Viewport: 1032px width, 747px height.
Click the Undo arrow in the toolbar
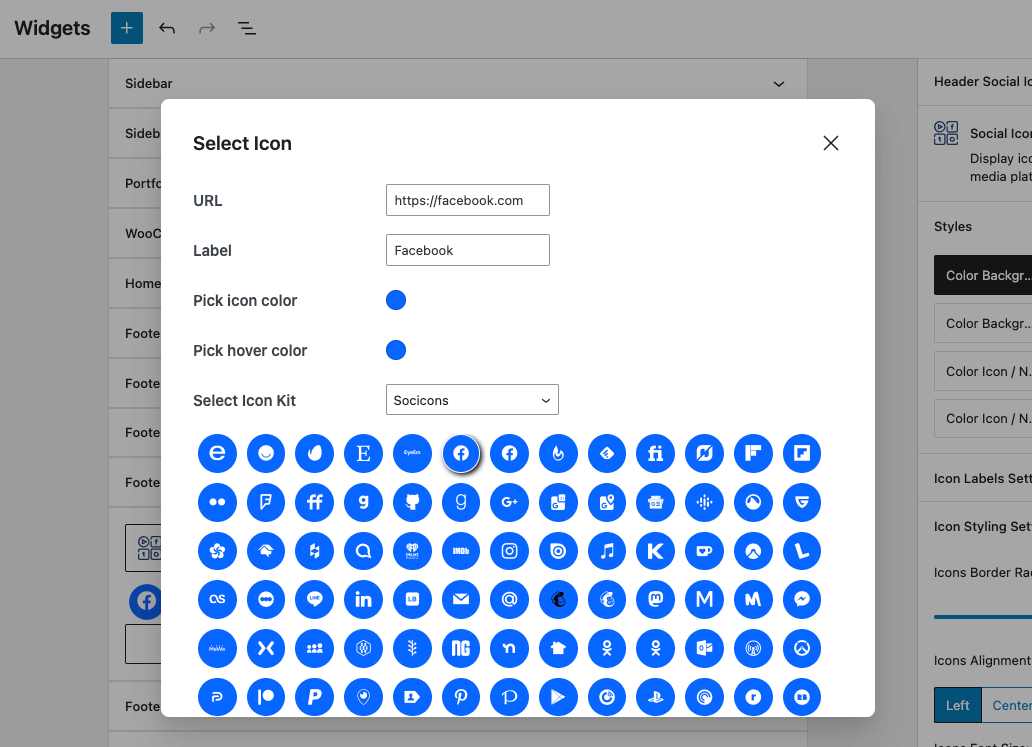tap(167, 28)
